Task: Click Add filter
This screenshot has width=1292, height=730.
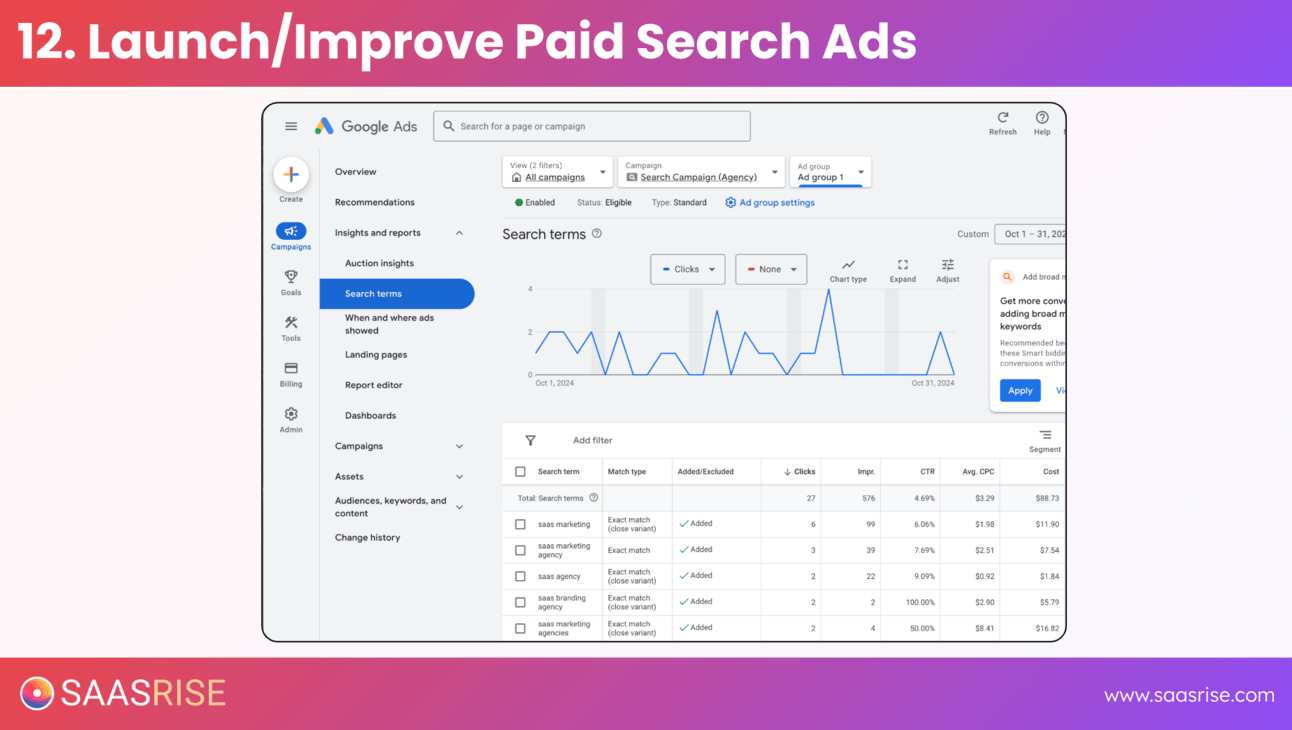Action: point(593,440)
